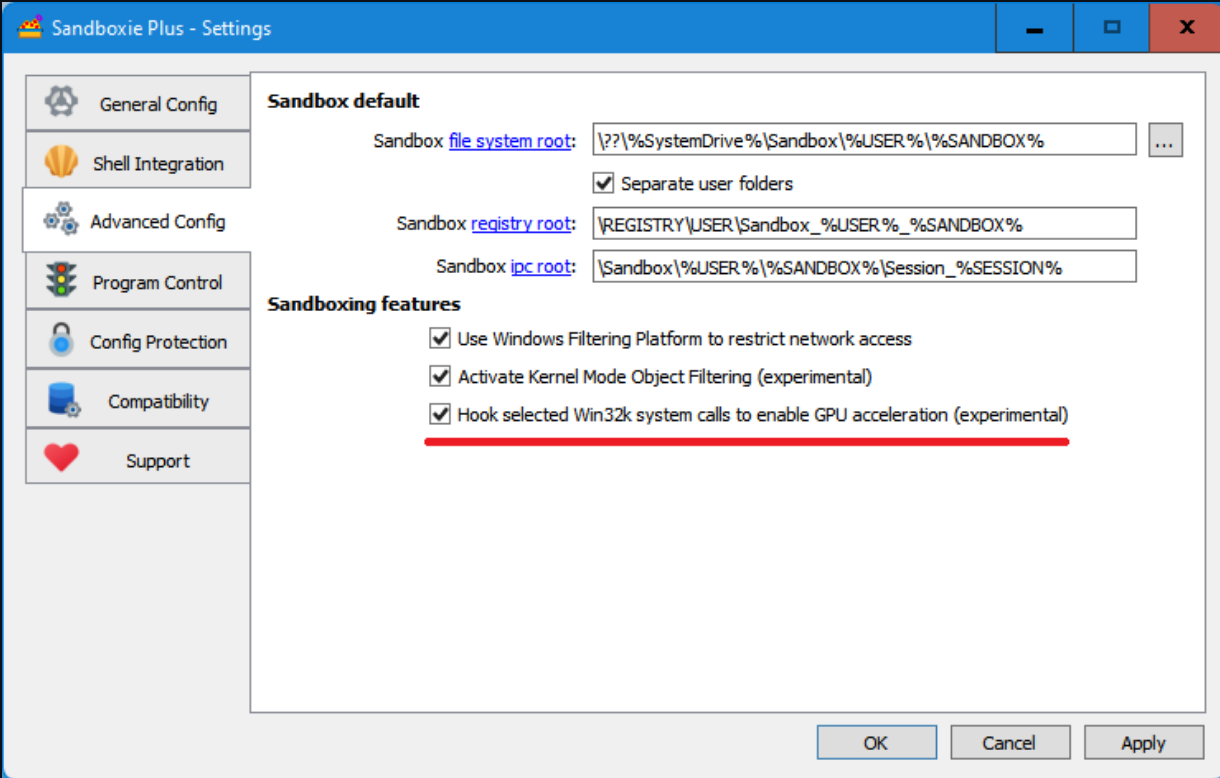Click the Sandbox default heading

click(x=343, y=101)
